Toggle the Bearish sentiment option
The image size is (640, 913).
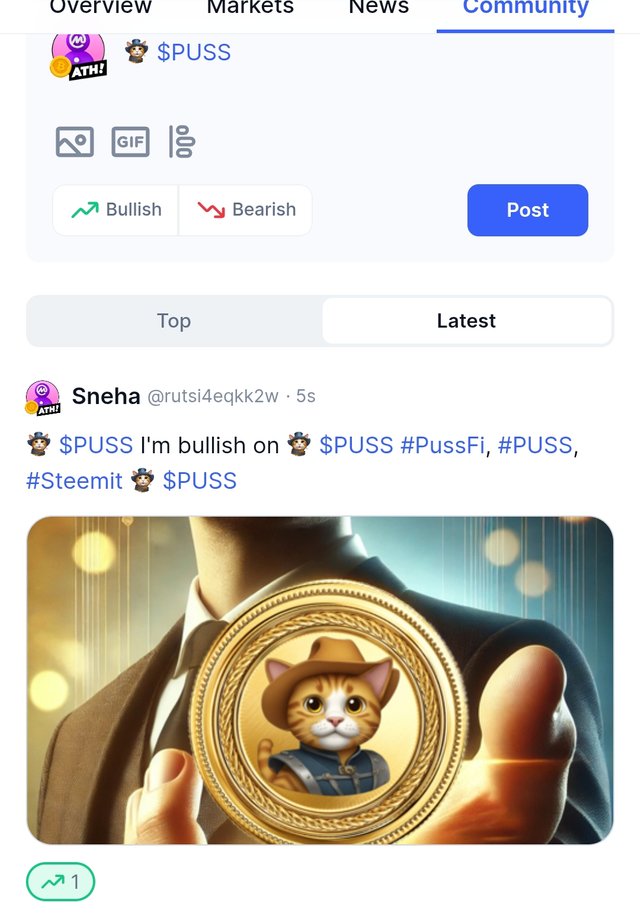point(245,210)
